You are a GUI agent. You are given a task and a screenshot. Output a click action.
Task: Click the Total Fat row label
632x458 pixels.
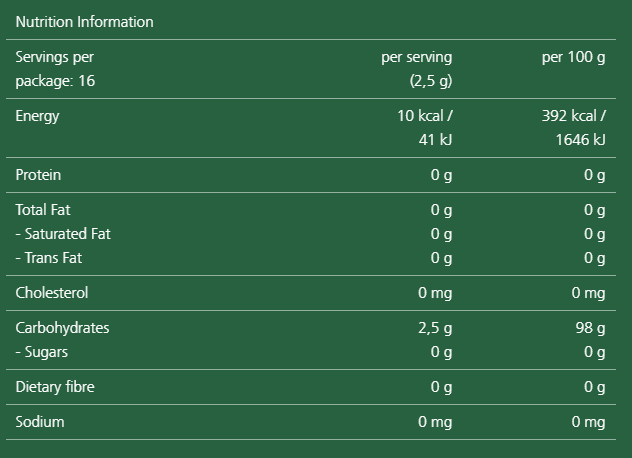coord(42,210)
